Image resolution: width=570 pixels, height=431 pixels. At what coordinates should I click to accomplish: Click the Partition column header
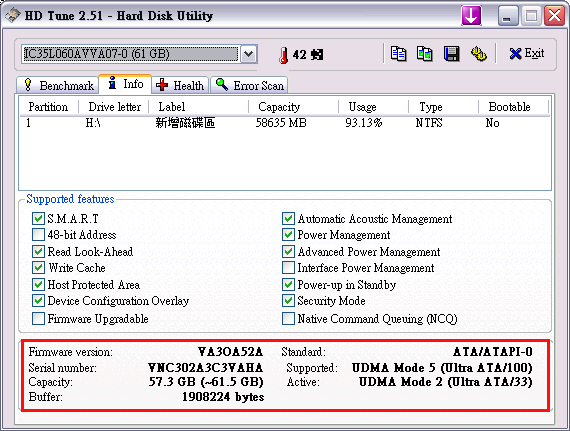click(x=49, y=107)
